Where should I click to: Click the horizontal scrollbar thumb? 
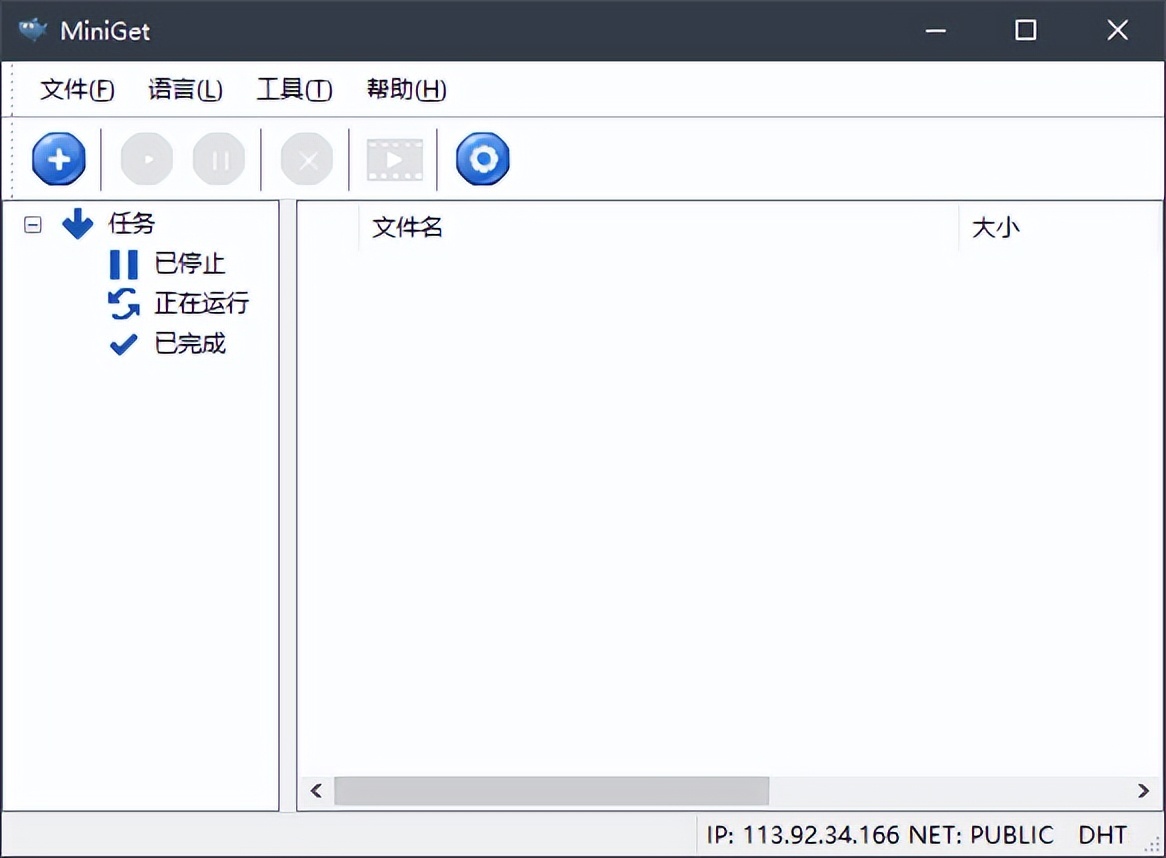(x=550, y=790)
